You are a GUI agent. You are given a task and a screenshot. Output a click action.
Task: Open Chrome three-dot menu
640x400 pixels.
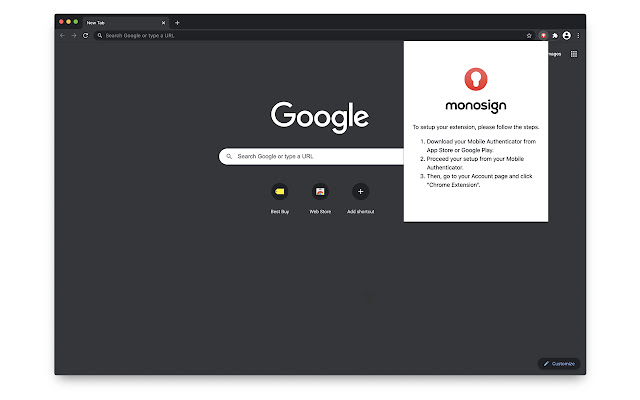pyautogui.click(x=578, y=36)
